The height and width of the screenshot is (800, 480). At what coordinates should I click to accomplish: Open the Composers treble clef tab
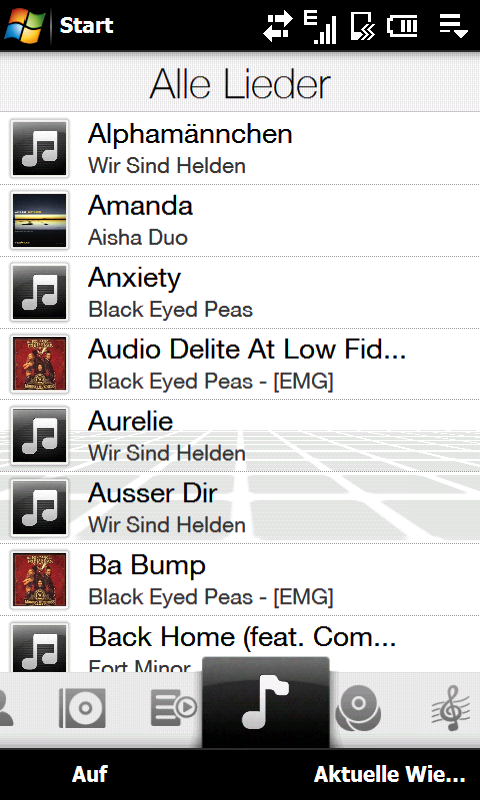451,708
